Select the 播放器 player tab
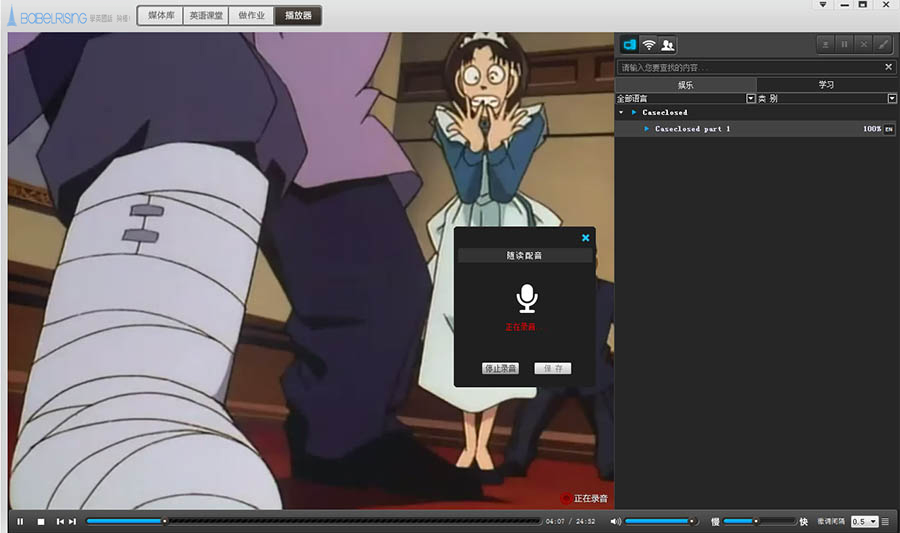 point(298,15)
